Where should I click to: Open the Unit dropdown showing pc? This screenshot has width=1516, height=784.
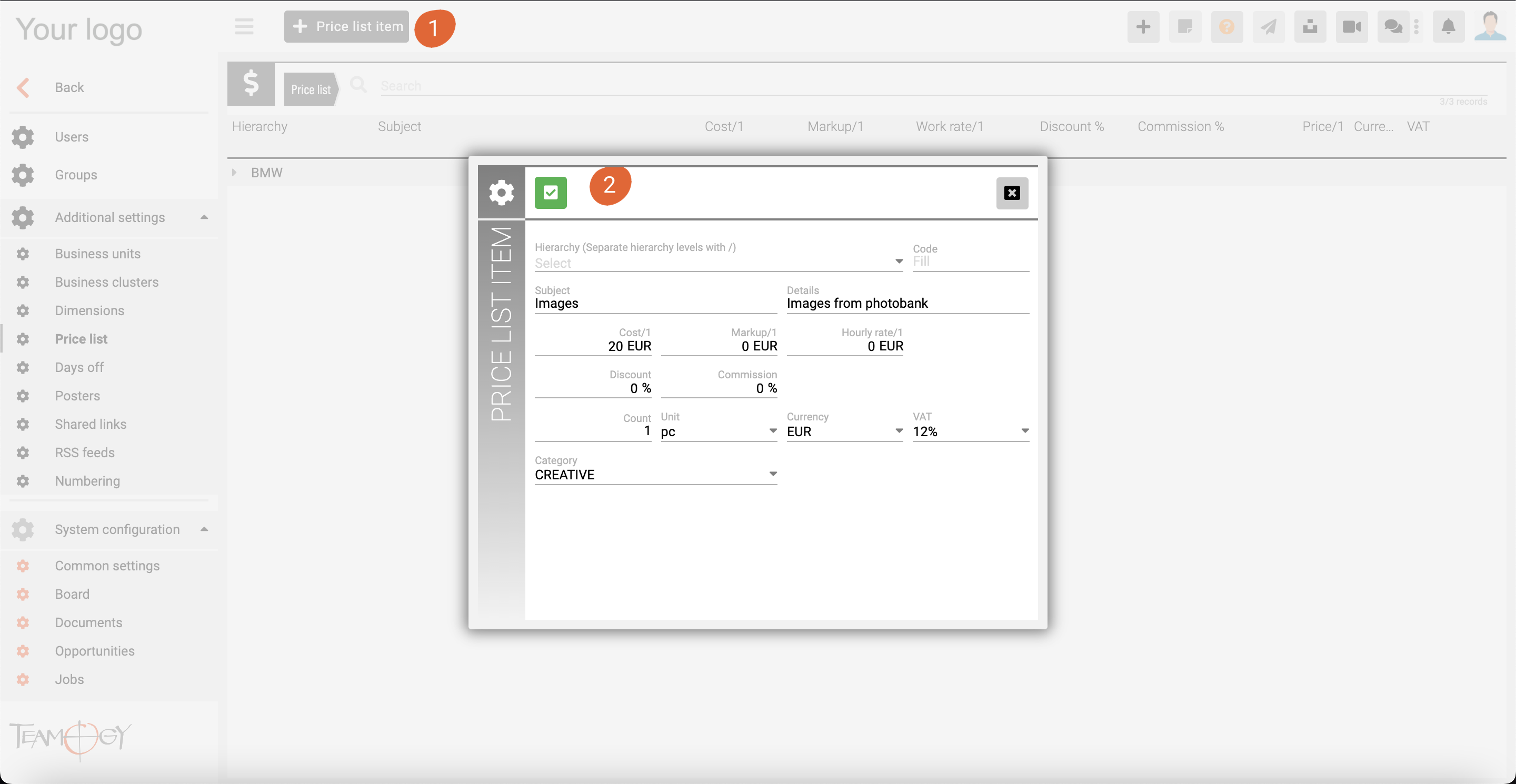click(719, 431)
